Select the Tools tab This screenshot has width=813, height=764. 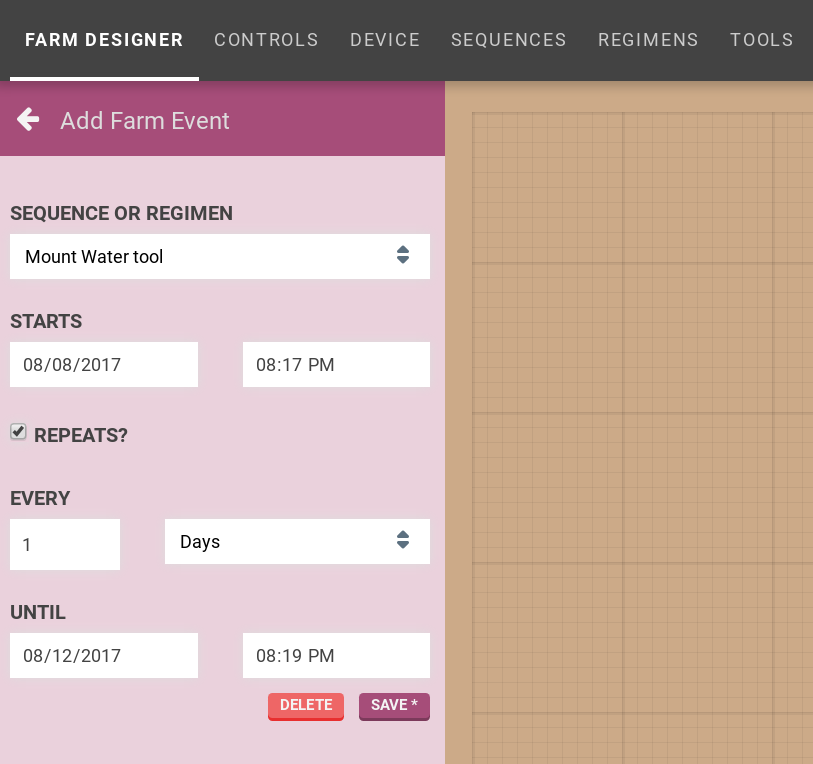click(x=761, y=40)
